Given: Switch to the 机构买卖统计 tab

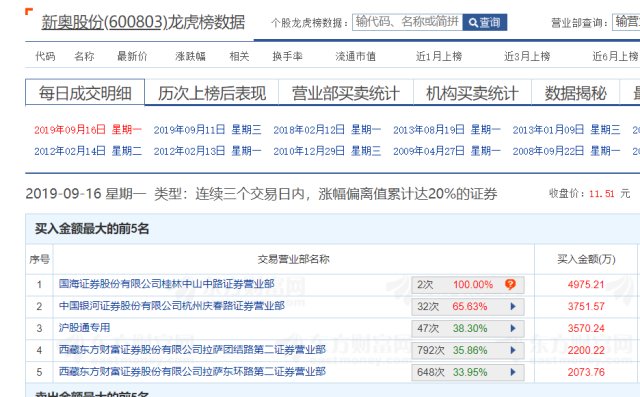Looking at the screenshot, I should point(472,93).
